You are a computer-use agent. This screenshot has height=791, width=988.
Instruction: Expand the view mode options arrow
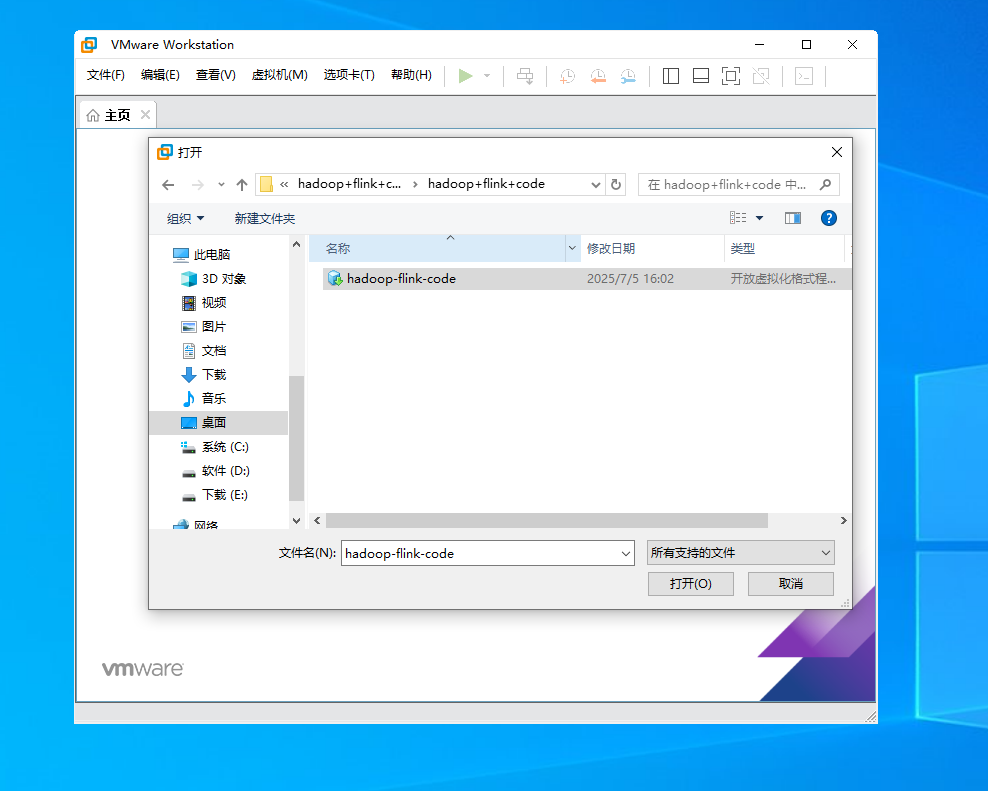pyautogui.click(x=759, y=218)
